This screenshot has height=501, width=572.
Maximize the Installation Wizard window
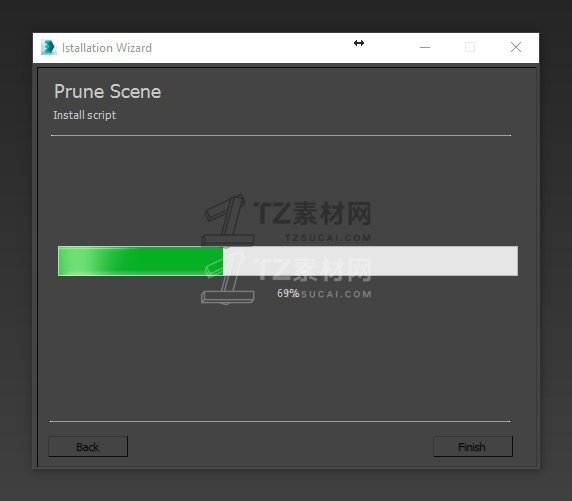click(470, 47)
